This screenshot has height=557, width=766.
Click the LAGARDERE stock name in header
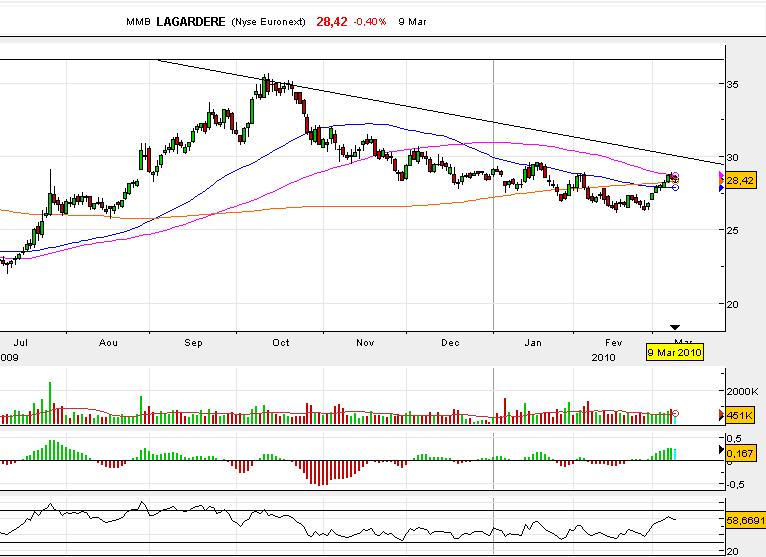191,21
